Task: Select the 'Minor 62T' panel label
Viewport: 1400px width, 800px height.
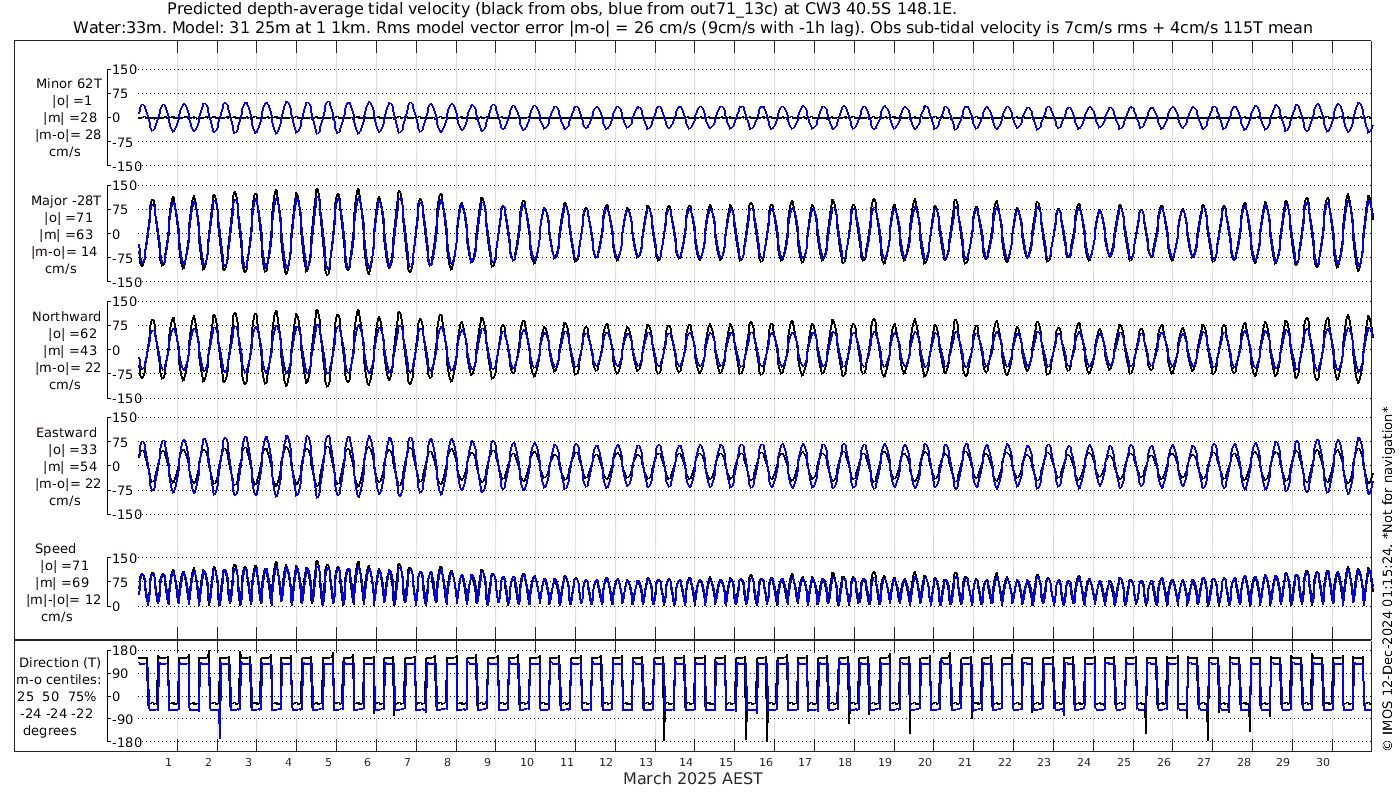Action: point(68,84)
